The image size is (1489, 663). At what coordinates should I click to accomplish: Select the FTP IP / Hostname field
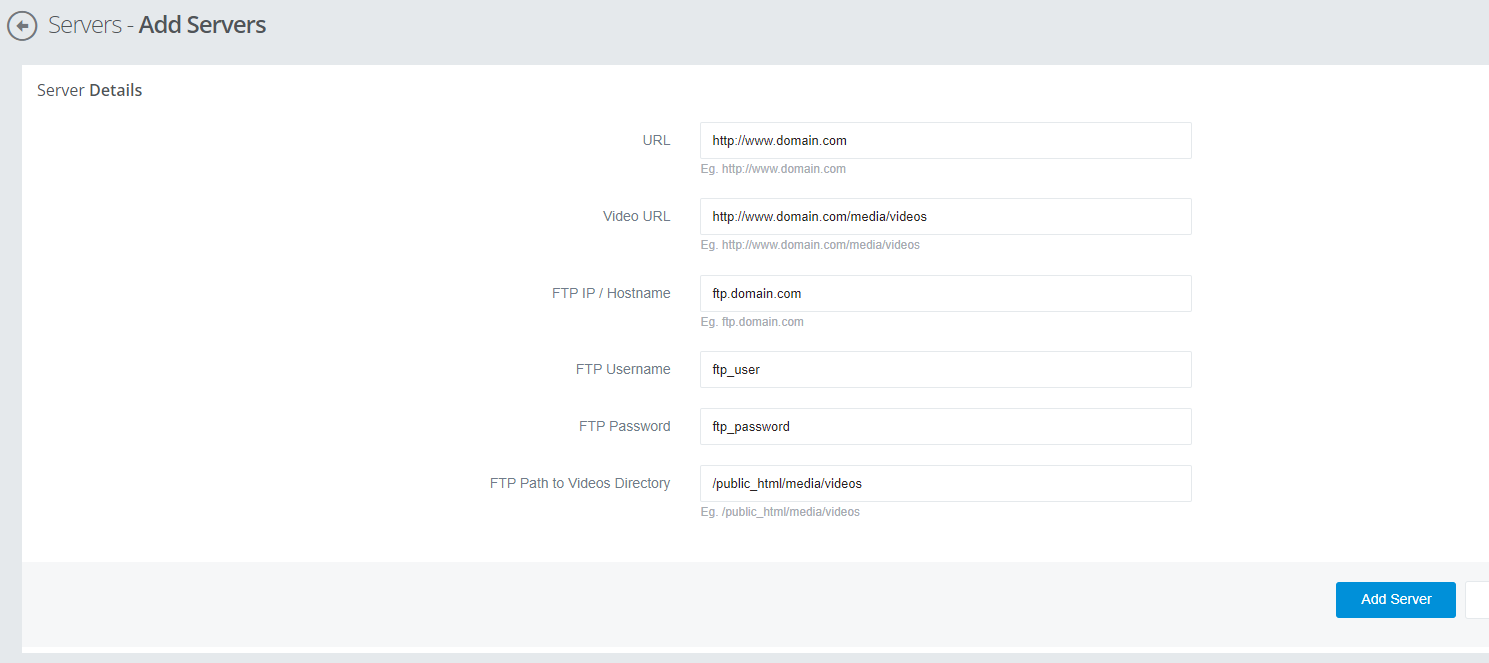[x=945, y=293]
